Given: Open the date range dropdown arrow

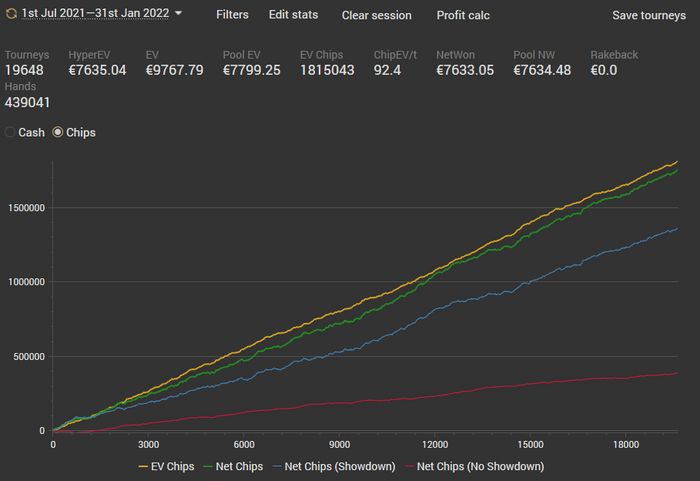Looking at the screenshot, I should pos(179,13).
